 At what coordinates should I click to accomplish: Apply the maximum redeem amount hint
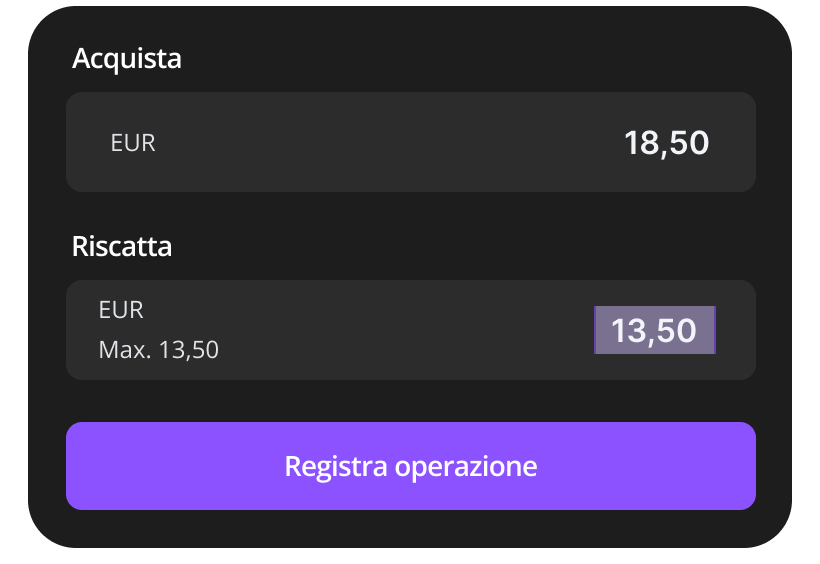click(x=158, y=350)
